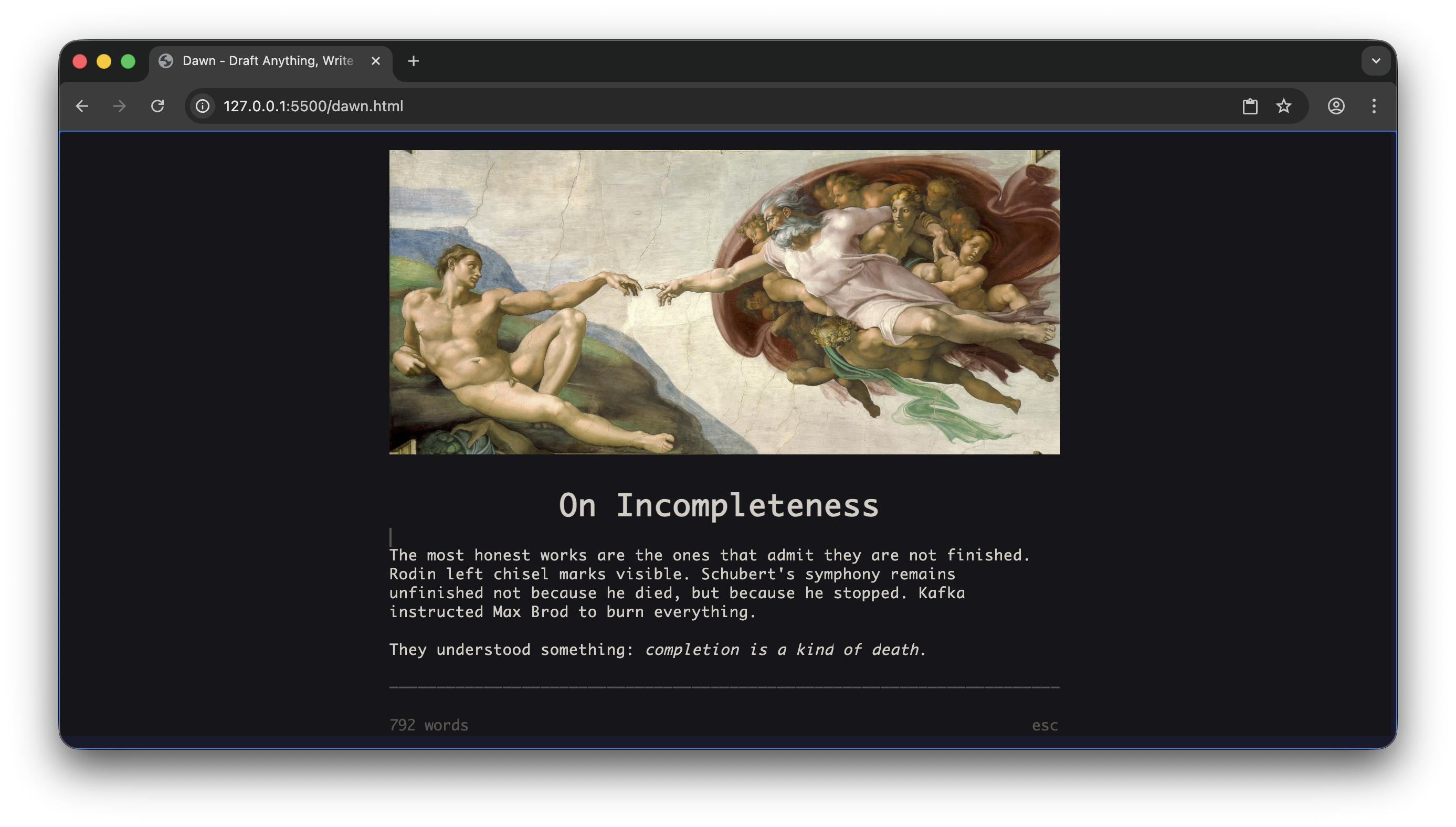
Task: Open site information icon in address bar
Action: 203,106
